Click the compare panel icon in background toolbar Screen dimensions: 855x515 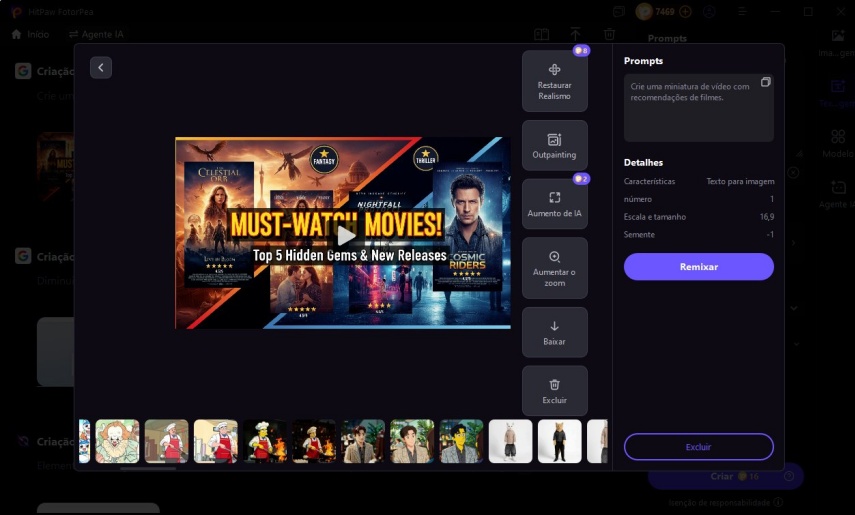pos(541,34)
